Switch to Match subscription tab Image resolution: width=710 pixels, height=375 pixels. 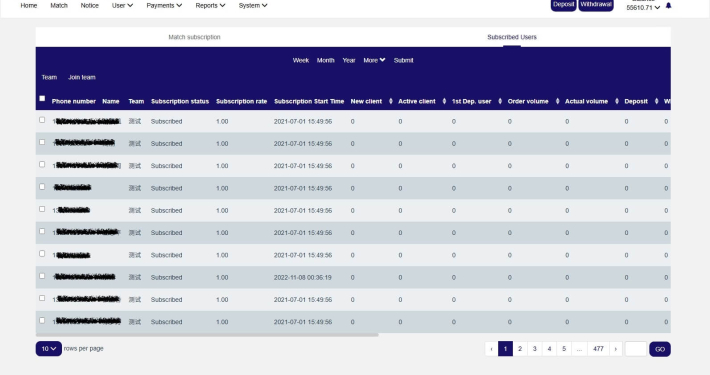194,37
